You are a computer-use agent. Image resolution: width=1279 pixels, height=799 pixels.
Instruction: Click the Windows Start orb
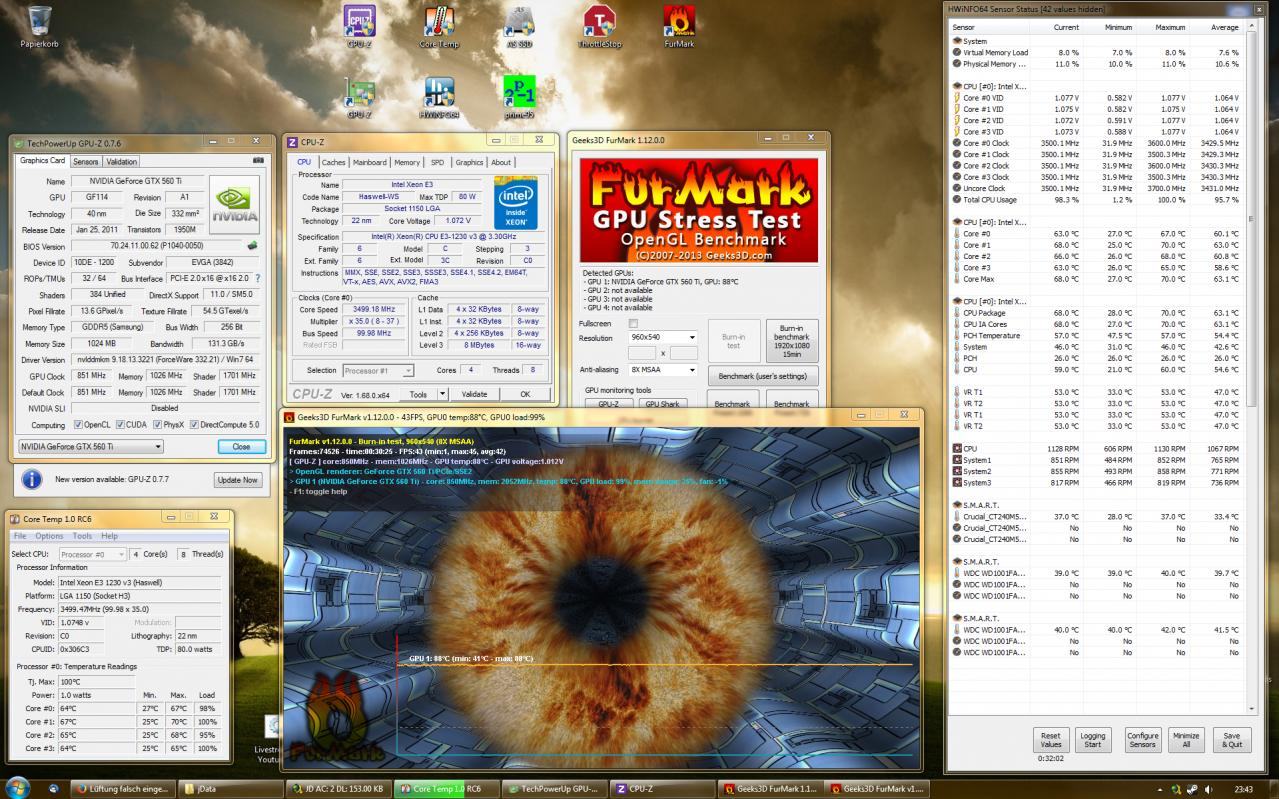[x=17, y=788]
